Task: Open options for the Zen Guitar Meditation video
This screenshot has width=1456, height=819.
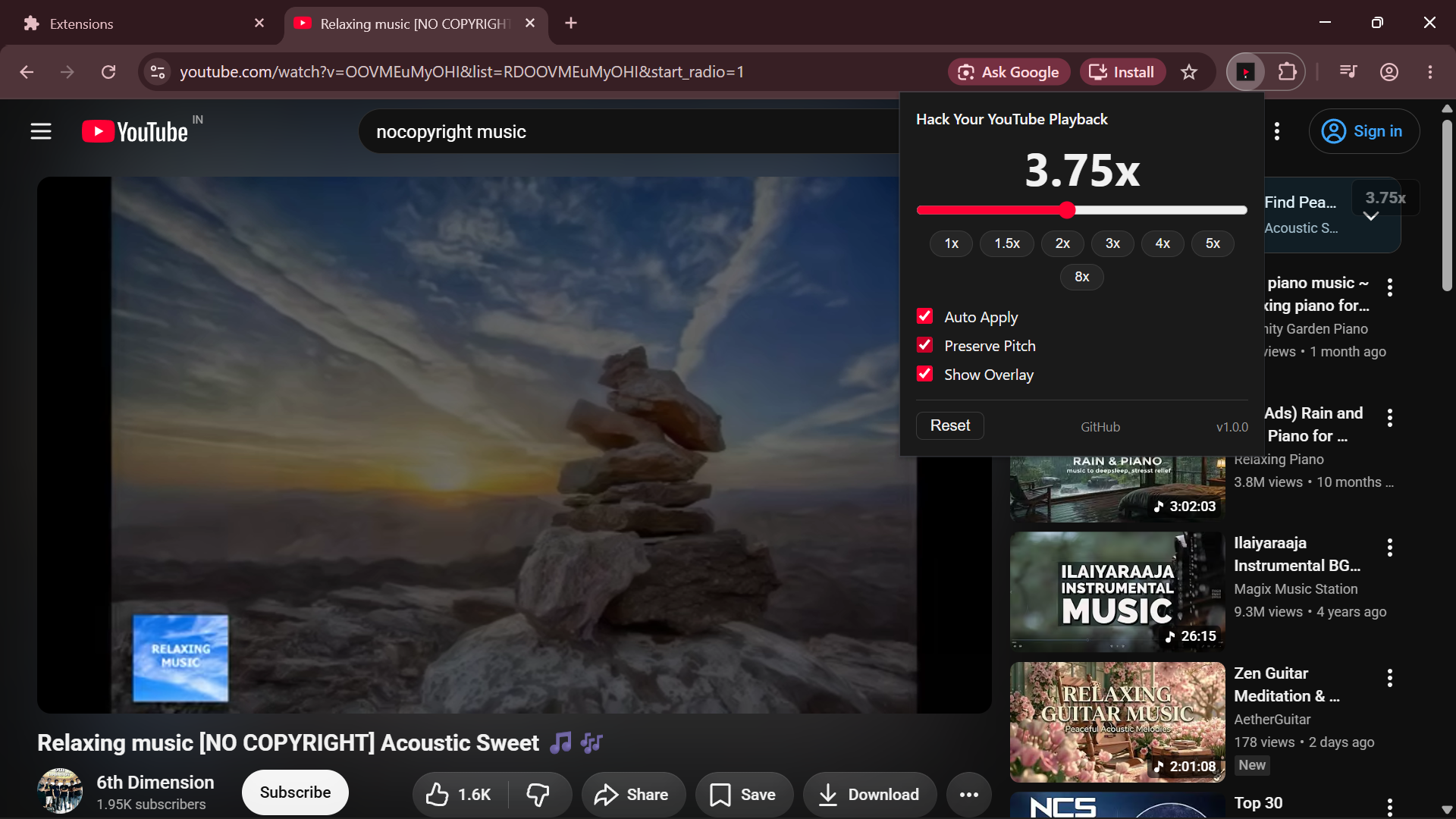Action: coord(1390,678)
